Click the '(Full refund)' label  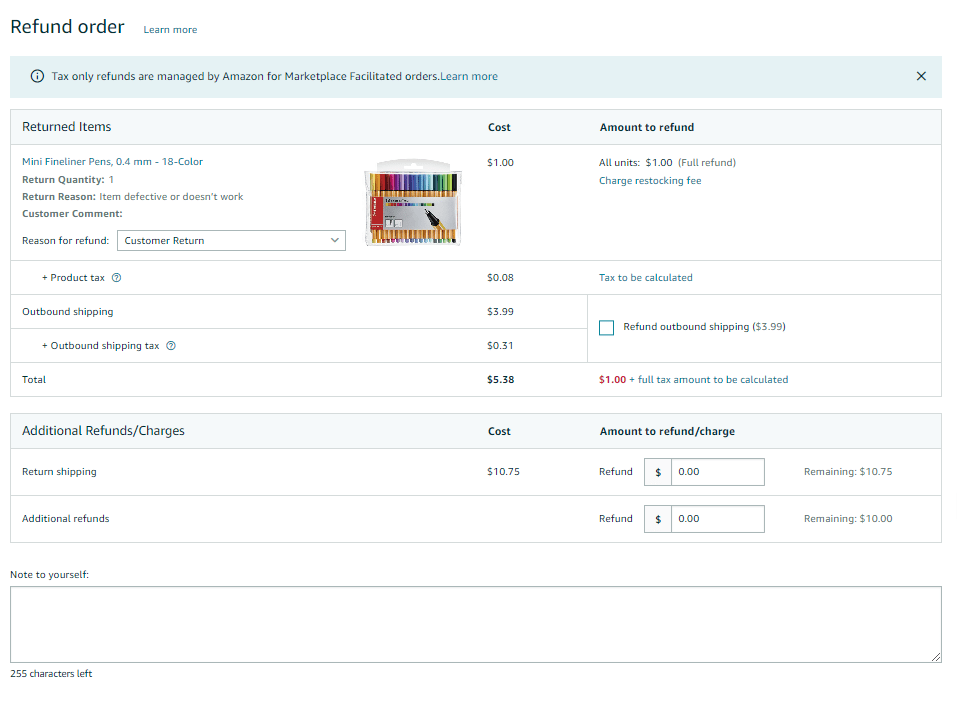tap(707, 163)
